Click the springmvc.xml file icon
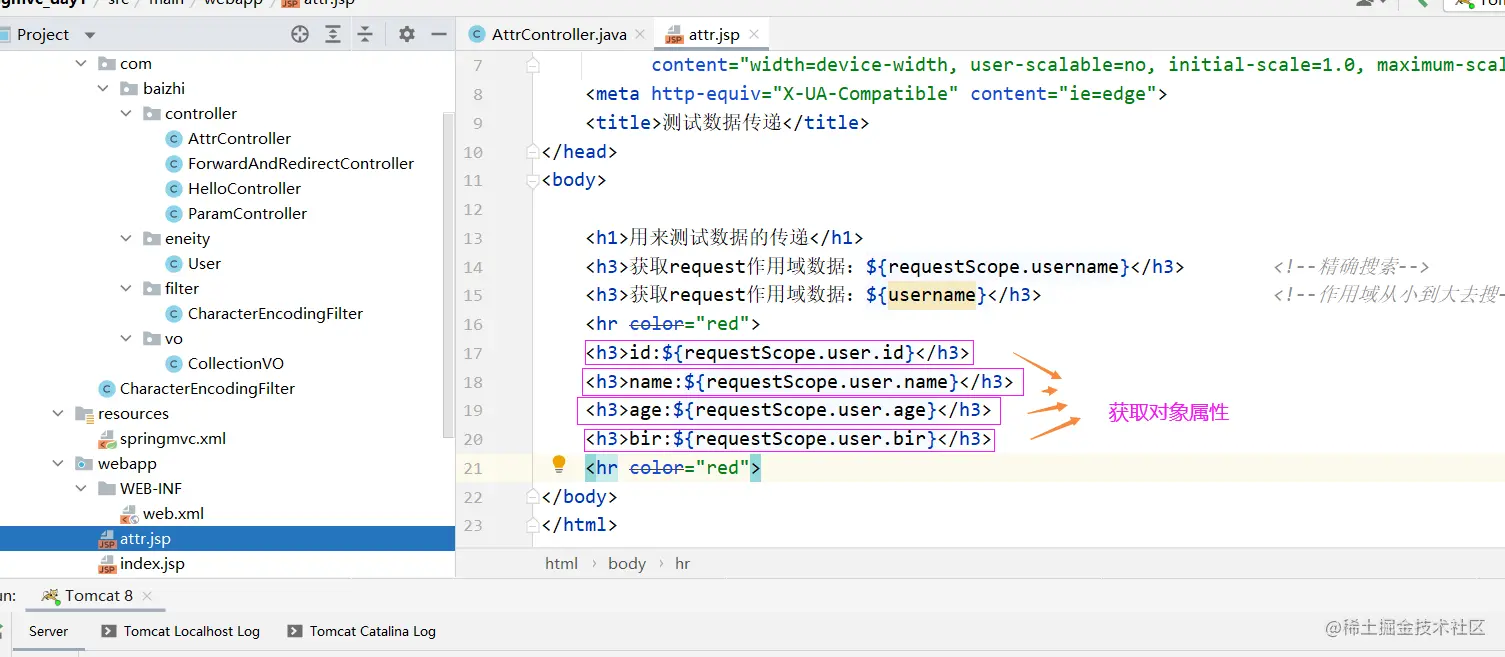1505x657 pixels. point(107,438)
